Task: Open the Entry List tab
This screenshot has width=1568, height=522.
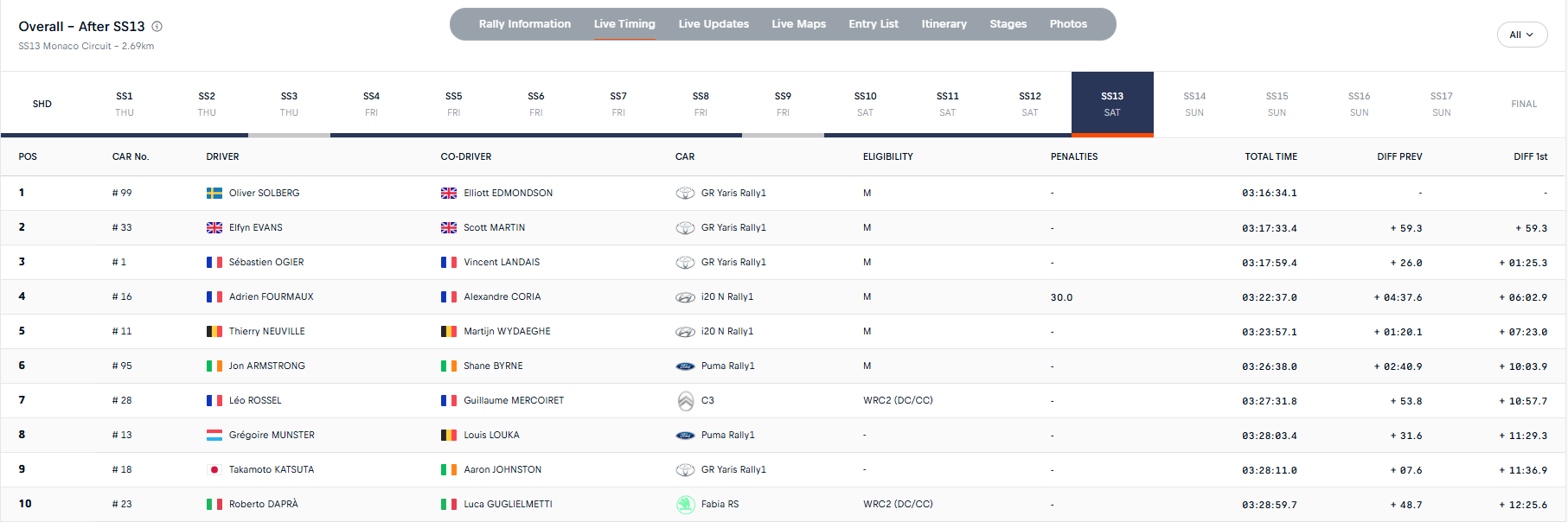Action: tap(873, 24)
